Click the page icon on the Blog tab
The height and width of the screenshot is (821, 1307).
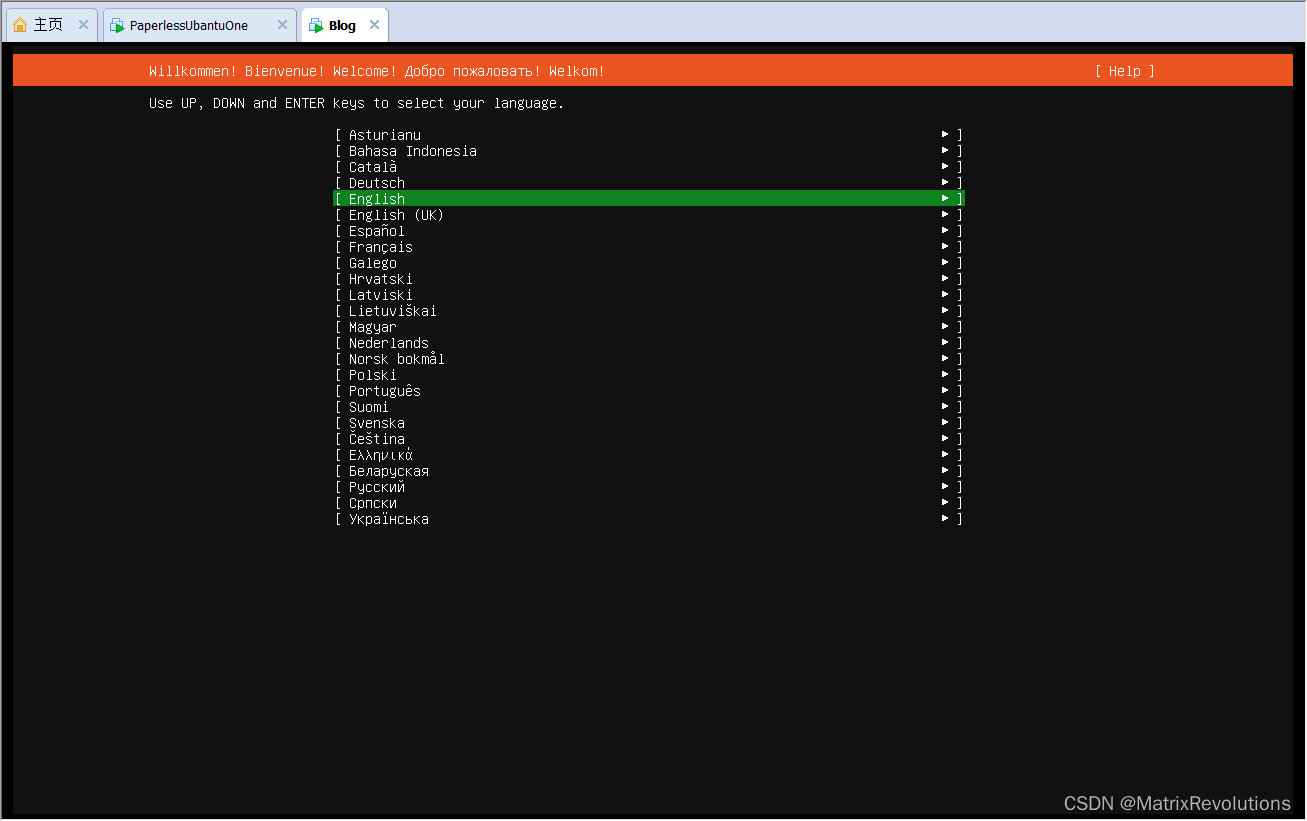(315, 25)
